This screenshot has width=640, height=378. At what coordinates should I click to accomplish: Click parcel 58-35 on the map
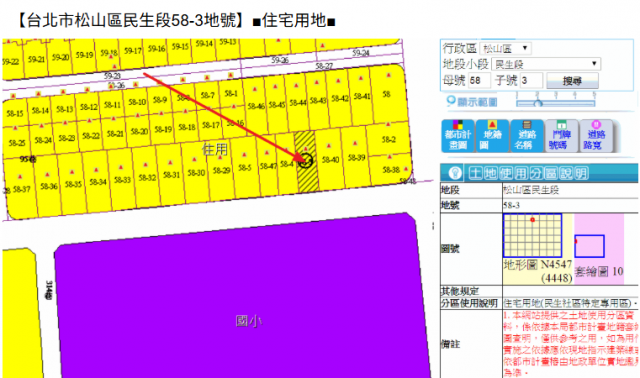[x=73, y=185]
